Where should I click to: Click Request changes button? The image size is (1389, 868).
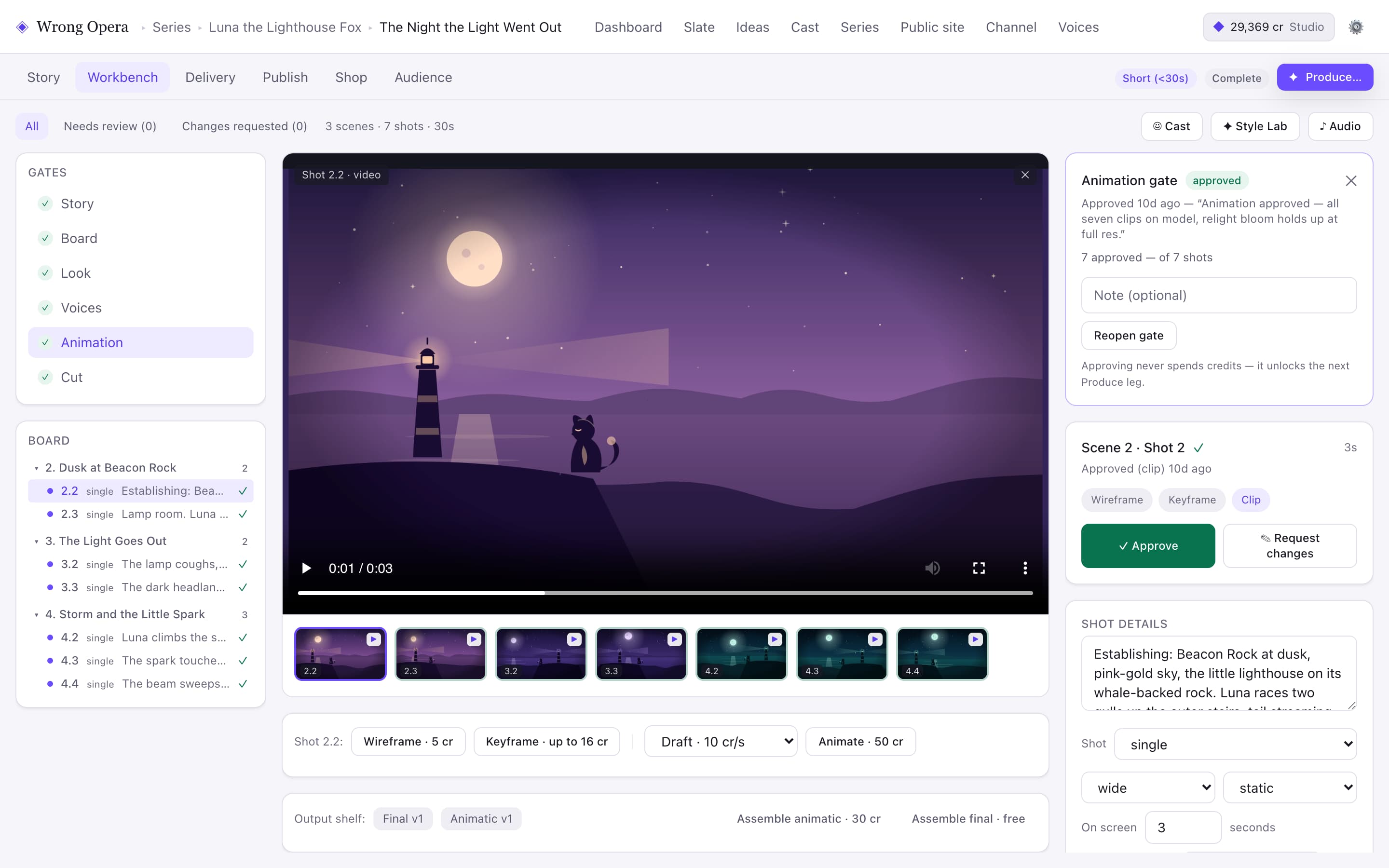point(1290,545)
